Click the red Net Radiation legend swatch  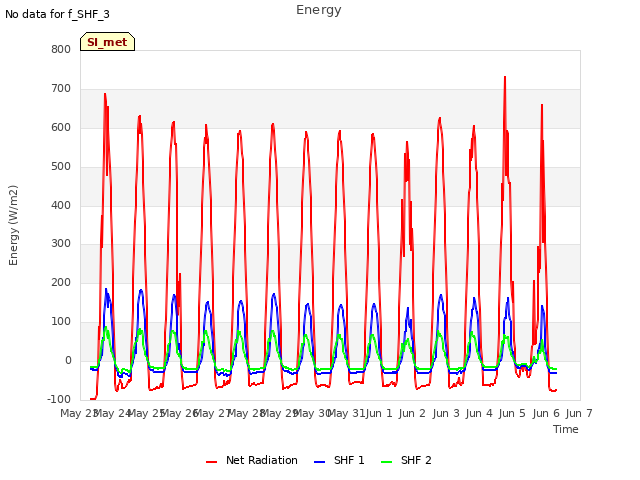point(211,462)
